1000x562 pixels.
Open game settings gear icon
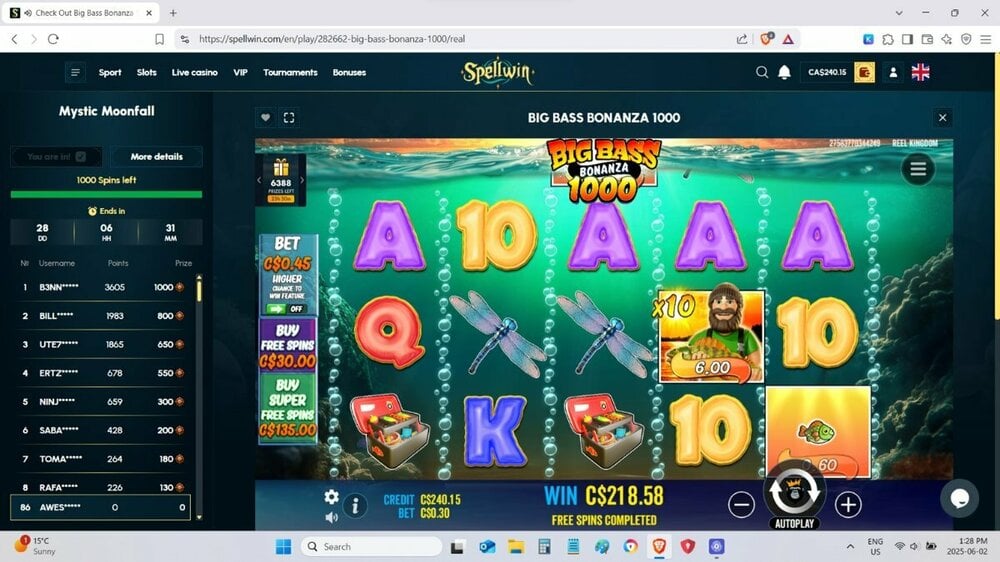coord(332,496)
